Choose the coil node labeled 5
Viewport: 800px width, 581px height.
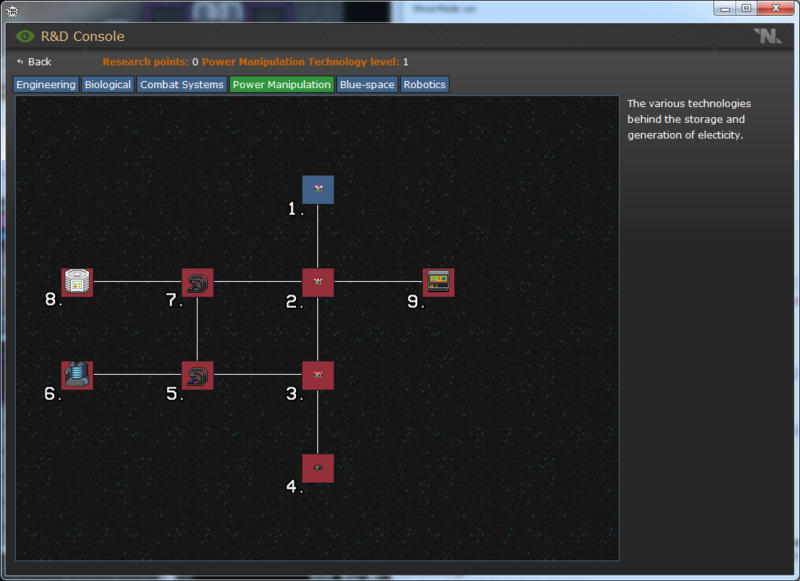coord(197,375)
